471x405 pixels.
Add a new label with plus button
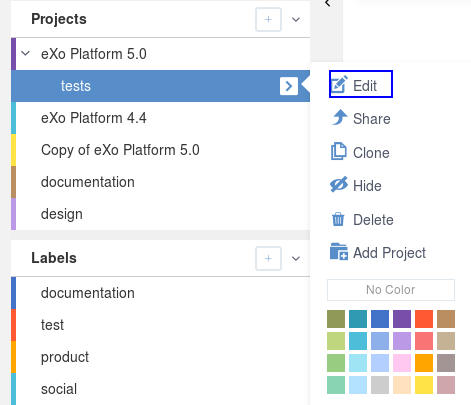(268, 258)
